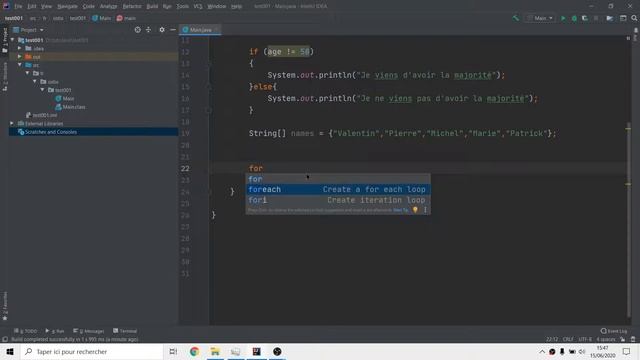
Task: Open the Messages tool window
Action: [x=88, y=331]
